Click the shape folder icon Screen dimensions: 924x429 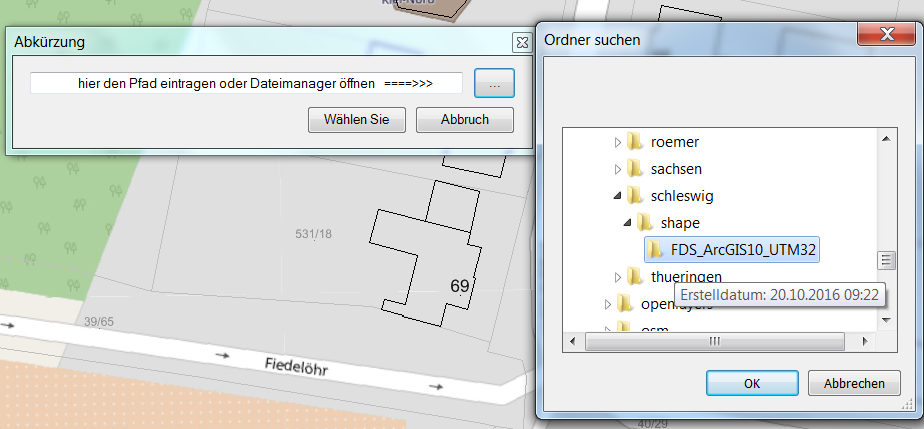click(644, 222)
